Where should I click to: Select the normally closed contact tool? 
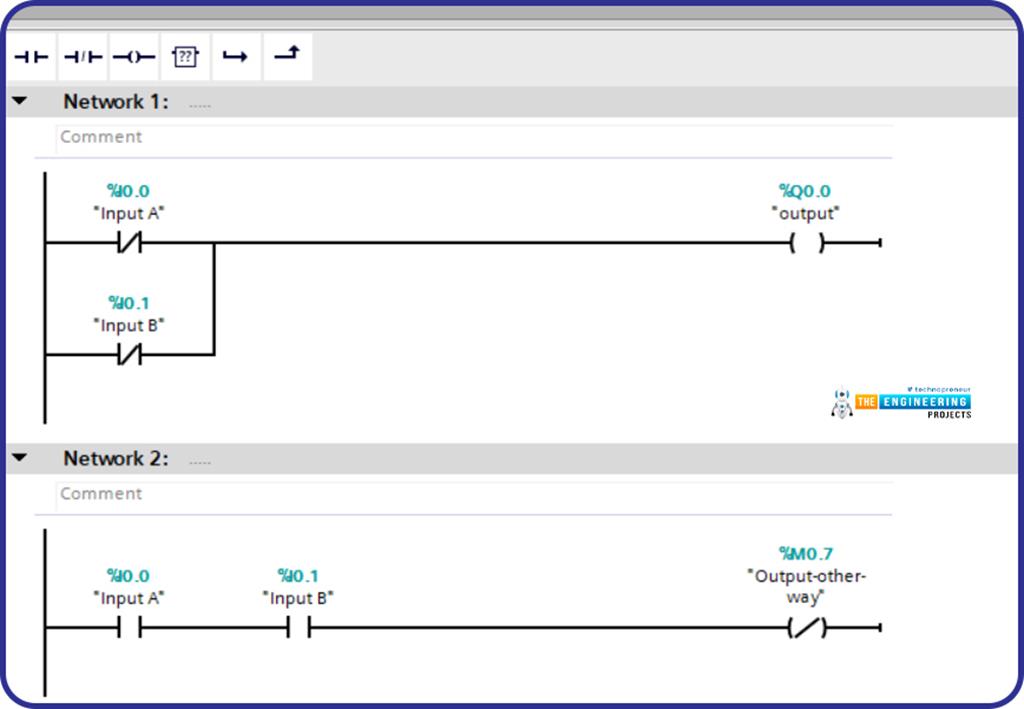pos(83,57)
